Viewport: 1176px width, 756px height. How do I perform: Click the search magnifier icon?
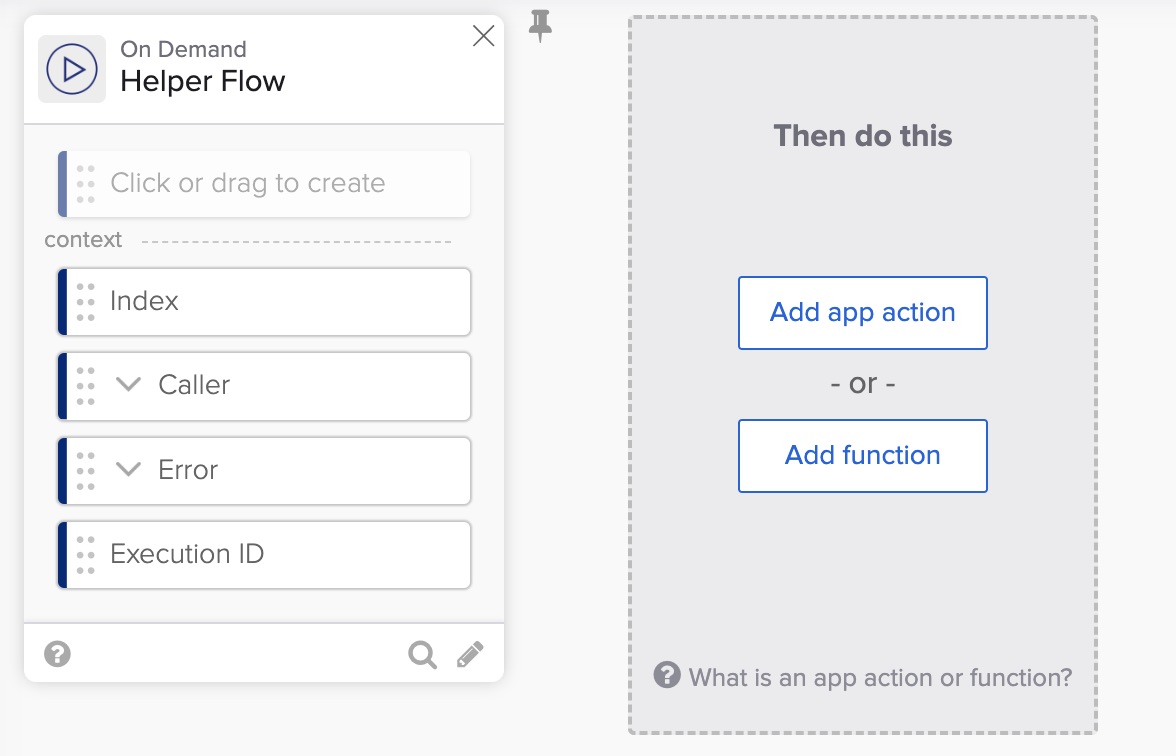click(x=423, y=655)
